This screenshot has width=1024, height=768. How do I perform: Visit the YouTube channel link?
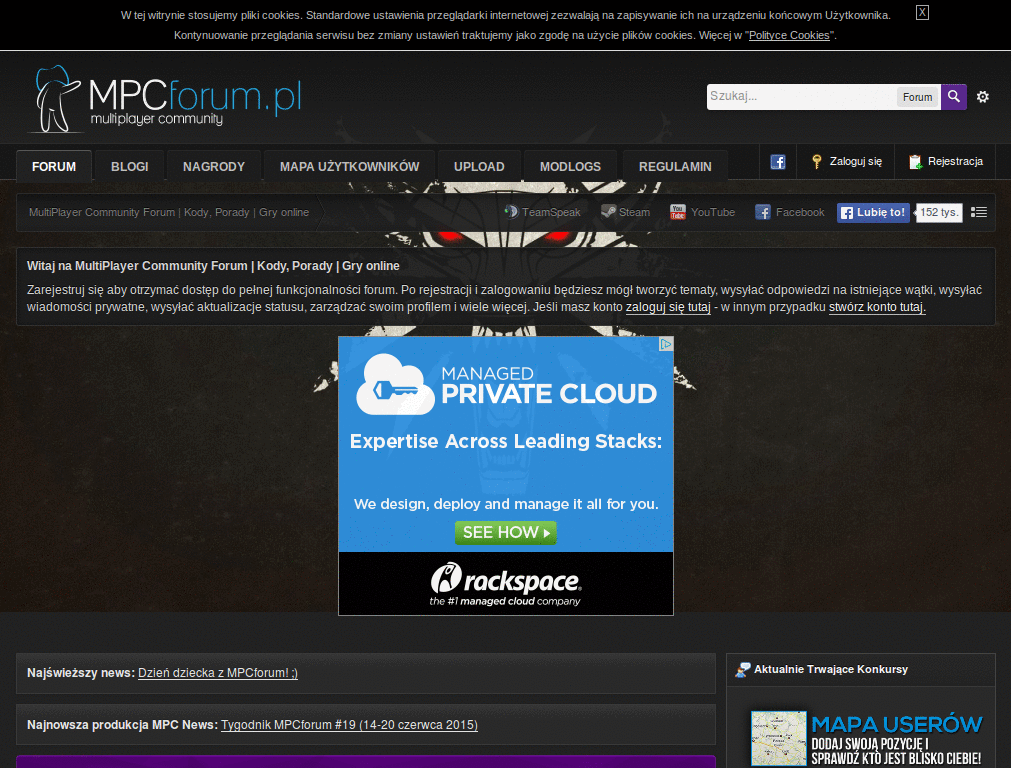coord(702,212)
